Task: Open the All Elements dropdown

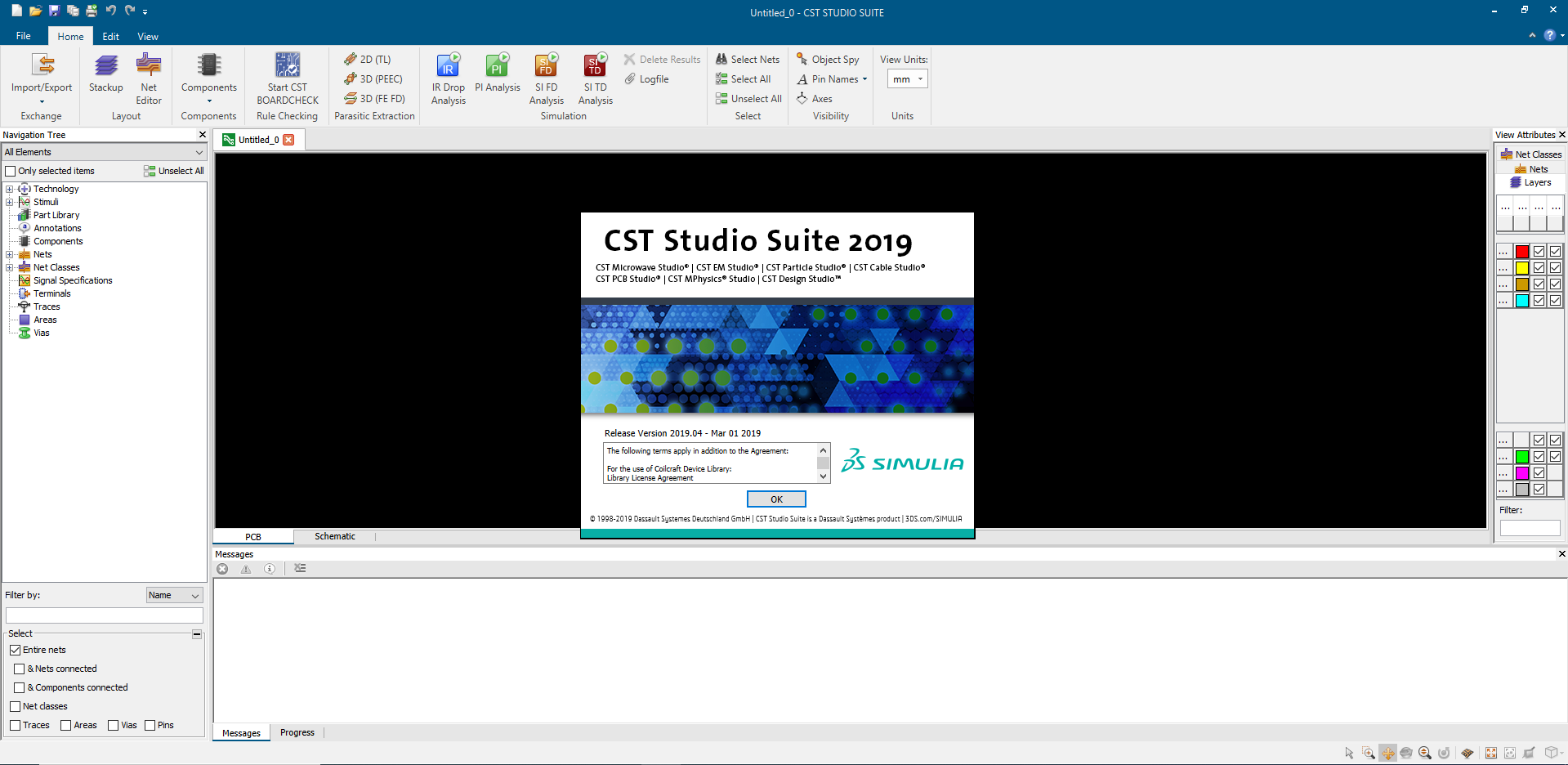Action: tap(104, 152)
